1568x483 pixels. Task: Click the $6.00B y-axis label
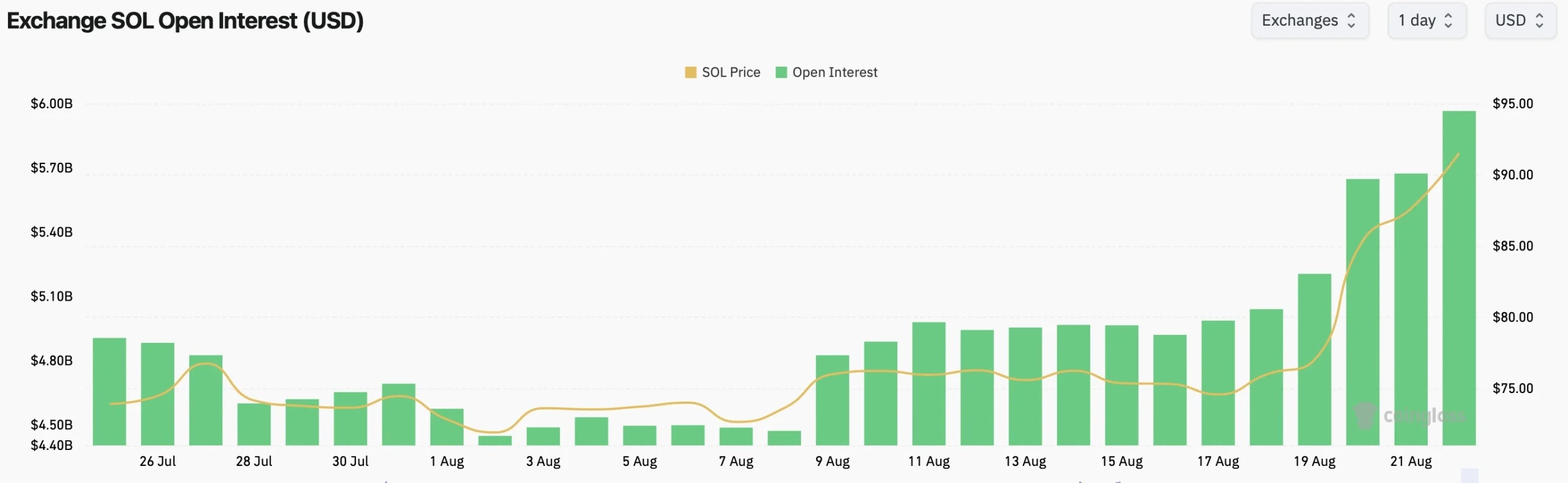51,103
